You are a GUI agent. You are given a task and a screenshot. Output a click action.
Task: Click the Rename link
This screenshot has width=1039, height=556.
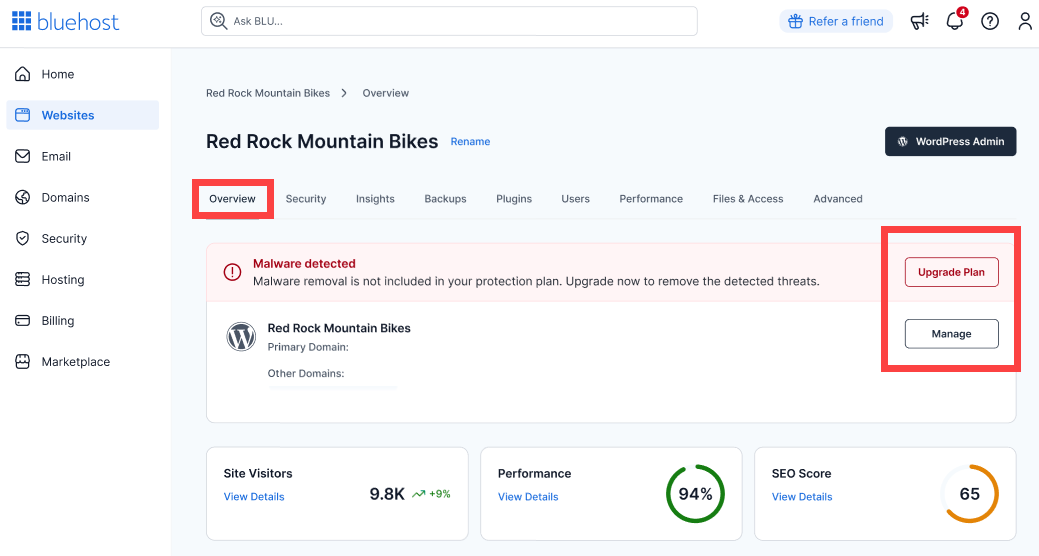click(470, 141)
